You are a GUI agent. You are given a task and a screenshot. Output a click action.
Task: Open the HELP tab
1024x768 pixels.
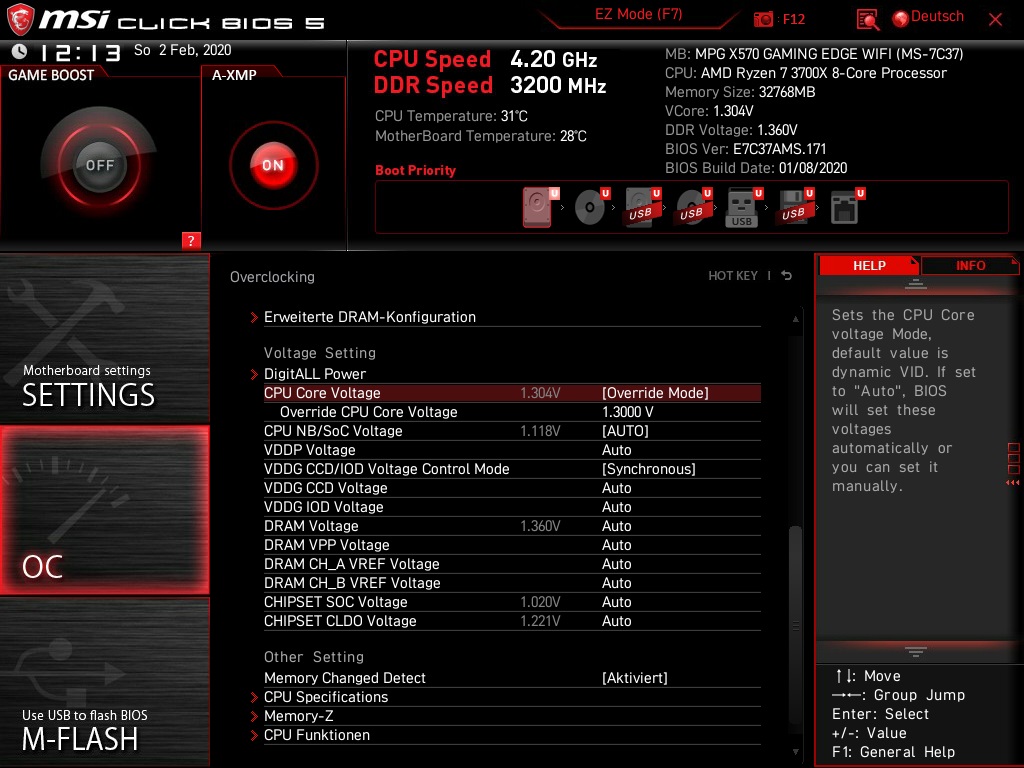point(868,265)
